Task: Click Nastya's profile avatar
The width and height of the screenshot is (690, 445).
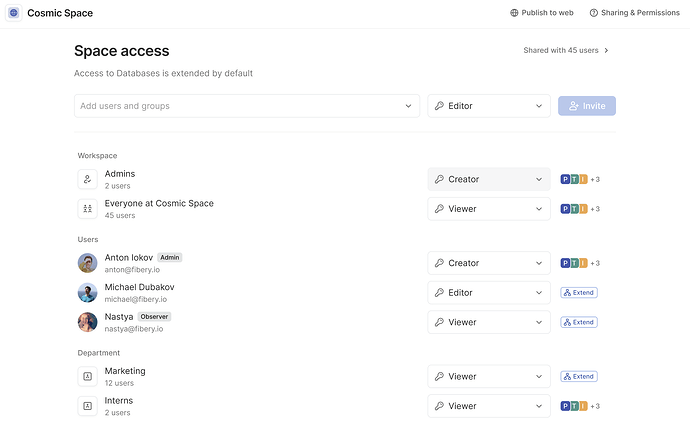Action: pos(88,322)
